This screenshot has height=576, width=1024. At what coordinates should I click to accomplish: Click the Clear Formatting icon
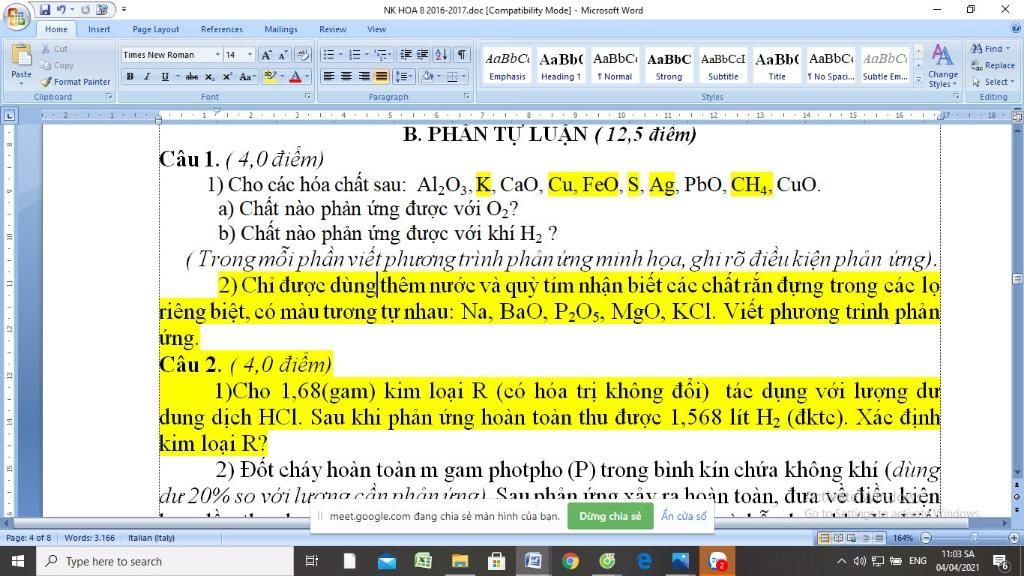[302, 55]
